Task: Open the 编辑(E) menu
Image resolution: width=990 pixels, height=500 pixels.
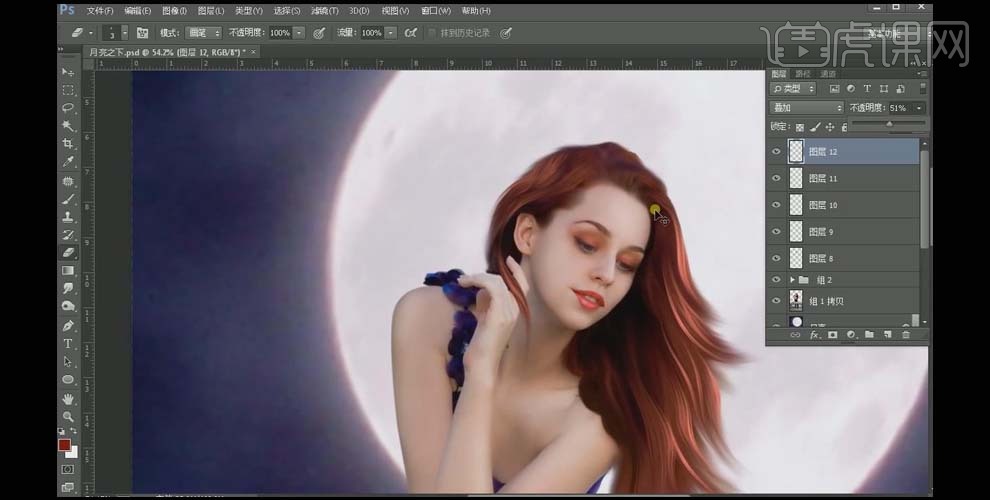Action: (138, 11)
